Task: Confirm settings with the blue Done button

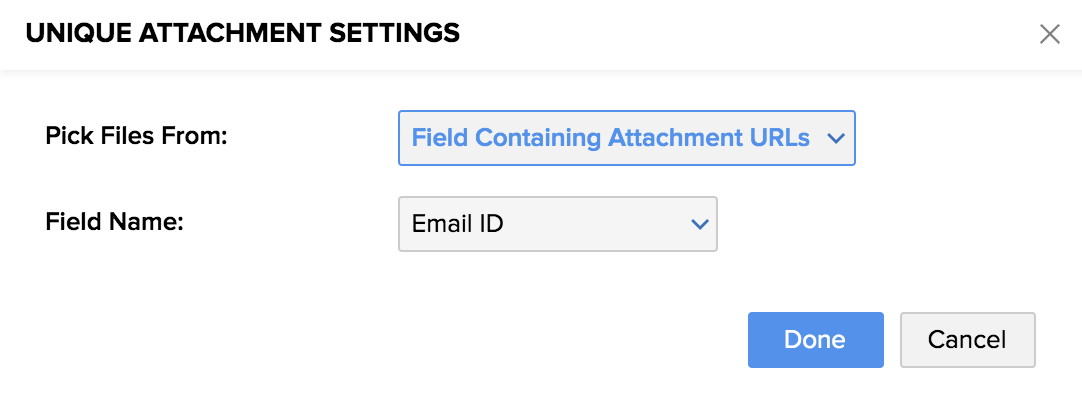Action: (x=815, y=340)
